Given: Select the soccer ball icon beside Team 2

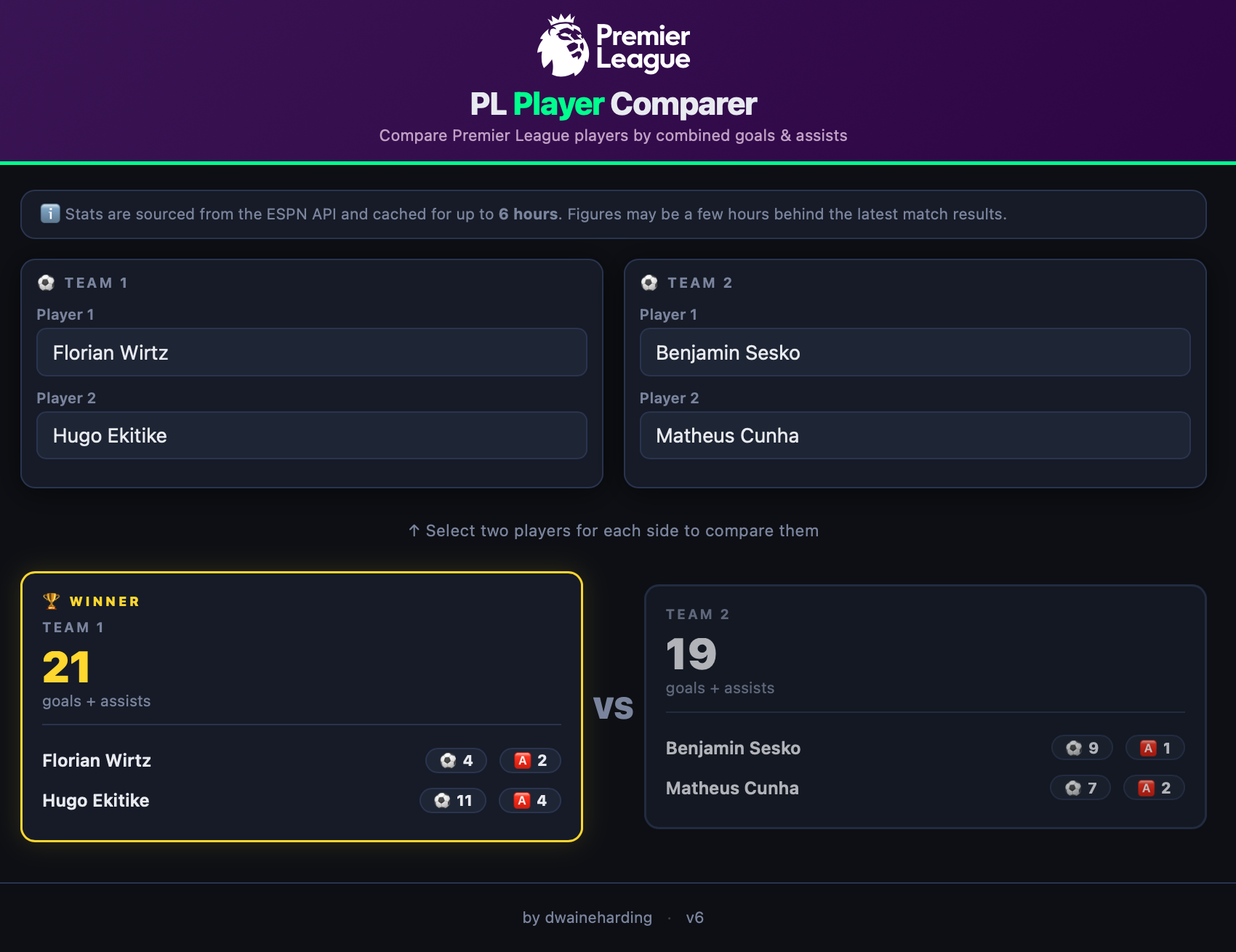Looking at the screenshot, I should click(x=650, y=282).
